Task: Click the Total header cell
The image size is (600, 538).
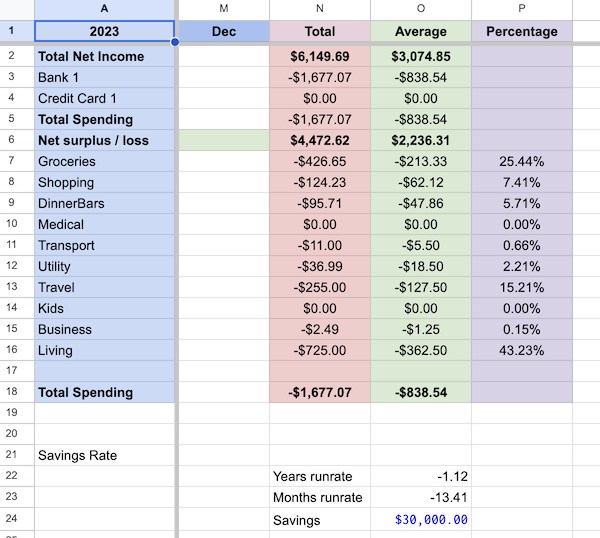Action: 320,31
